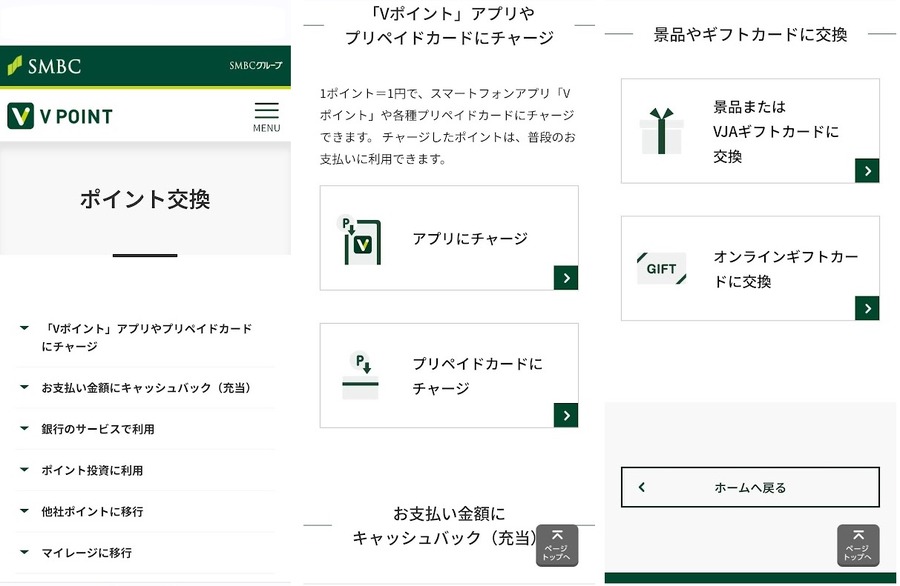900x586 pixels.
Task: Click the ホームへ戻る button
Action: tap(750, 487)
